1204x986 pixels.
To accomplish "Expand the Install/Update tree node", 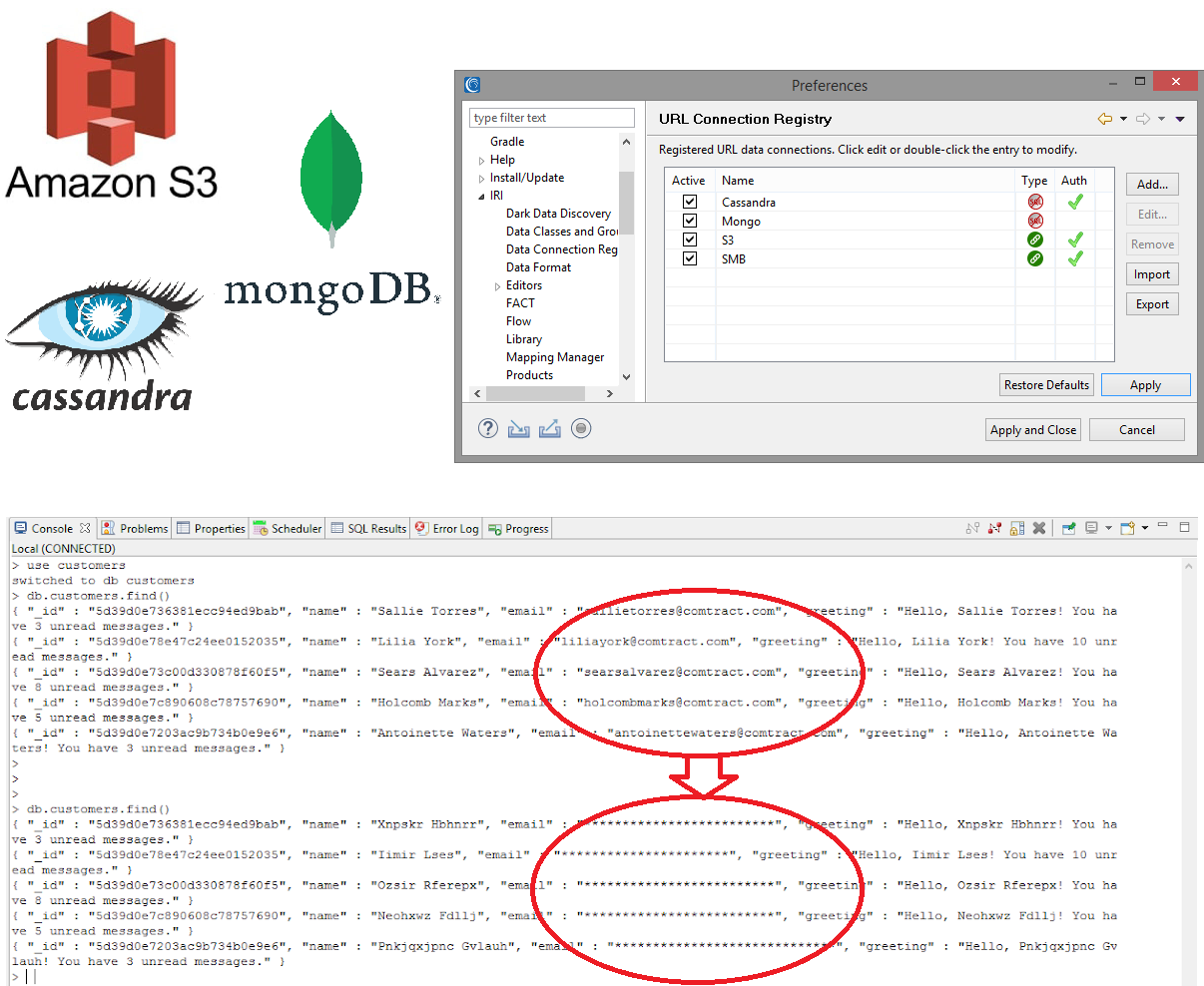I will 482,179.
